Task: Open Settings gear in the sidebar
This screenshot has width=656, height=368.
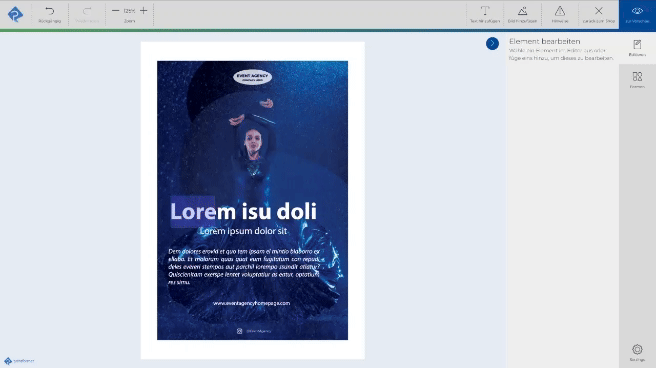Action: pos(637,353)
